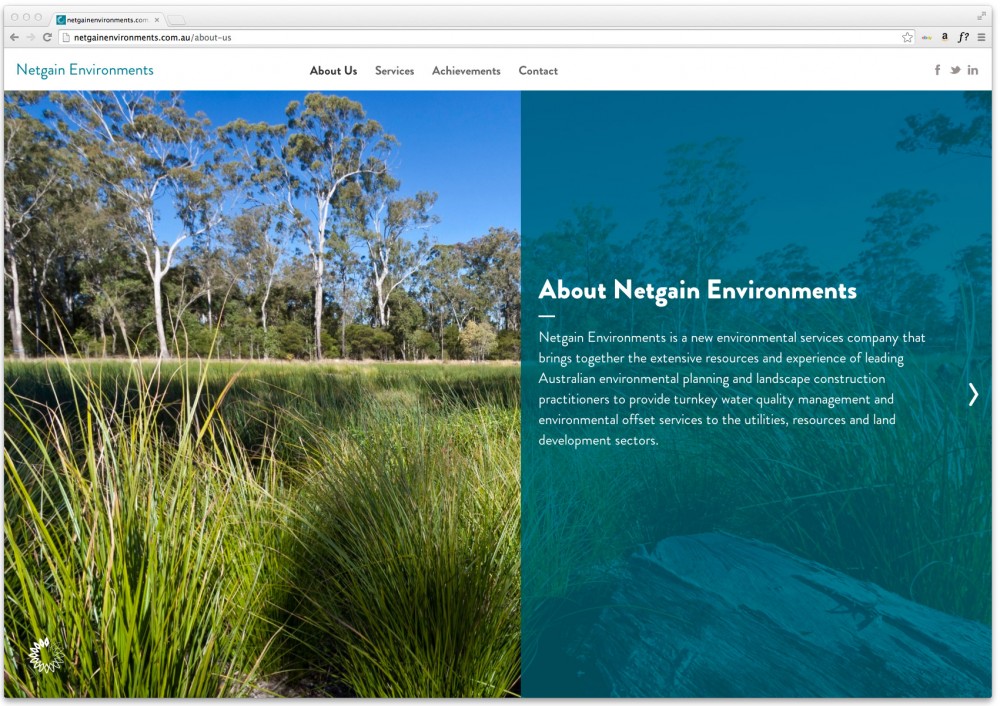
Task: Open the Amazon 'a' extension icon
Action: click(x=945, y=37)
